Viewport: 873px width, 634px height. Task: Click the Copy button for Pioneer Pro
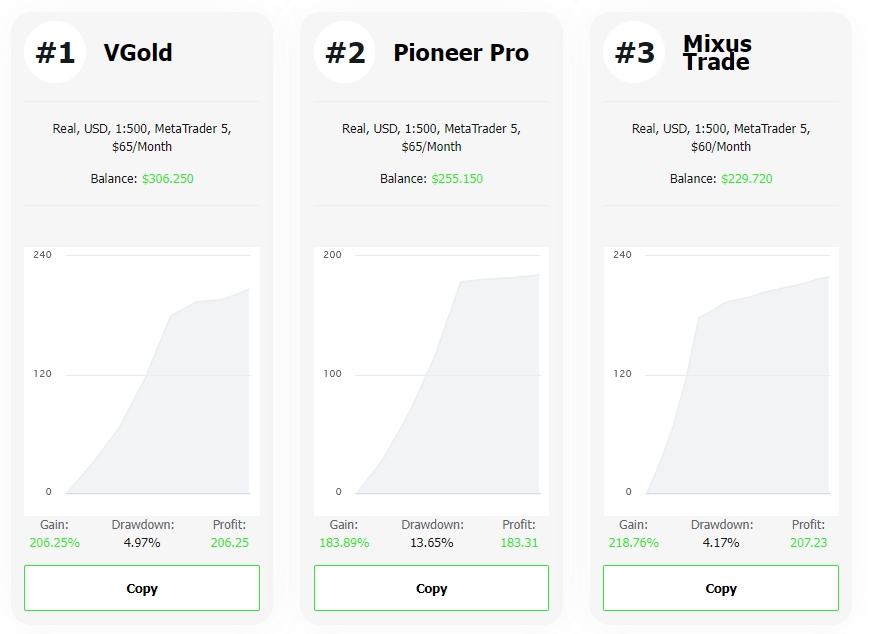click(431, 588)
